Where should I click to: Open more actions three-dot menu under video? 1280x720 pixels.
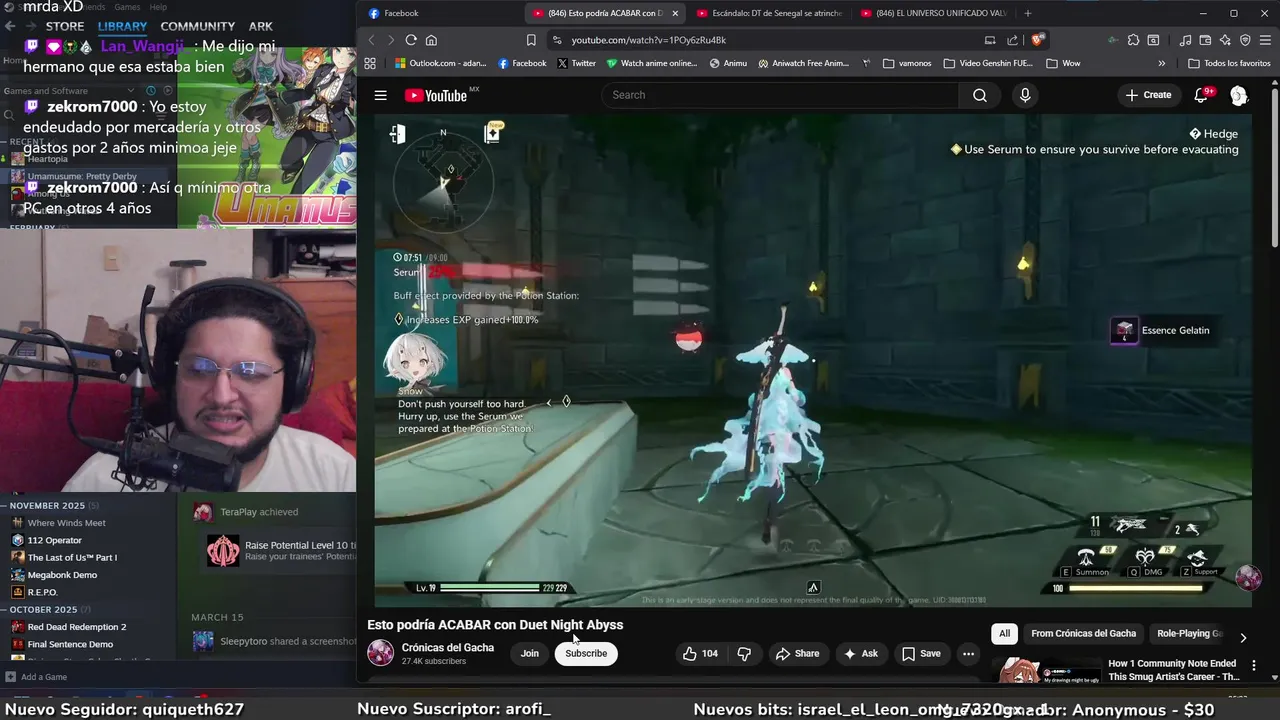click(968, 653)
